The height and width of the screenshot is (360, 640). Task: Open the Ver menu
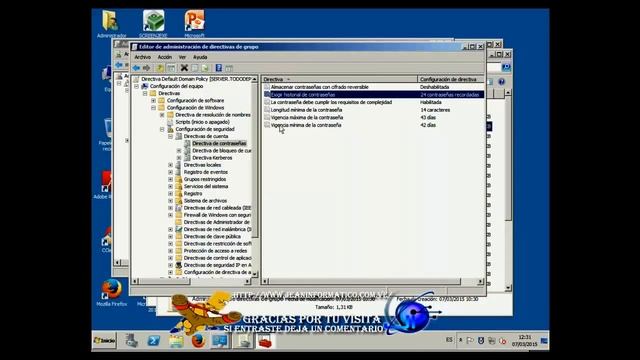click(182, 57)
